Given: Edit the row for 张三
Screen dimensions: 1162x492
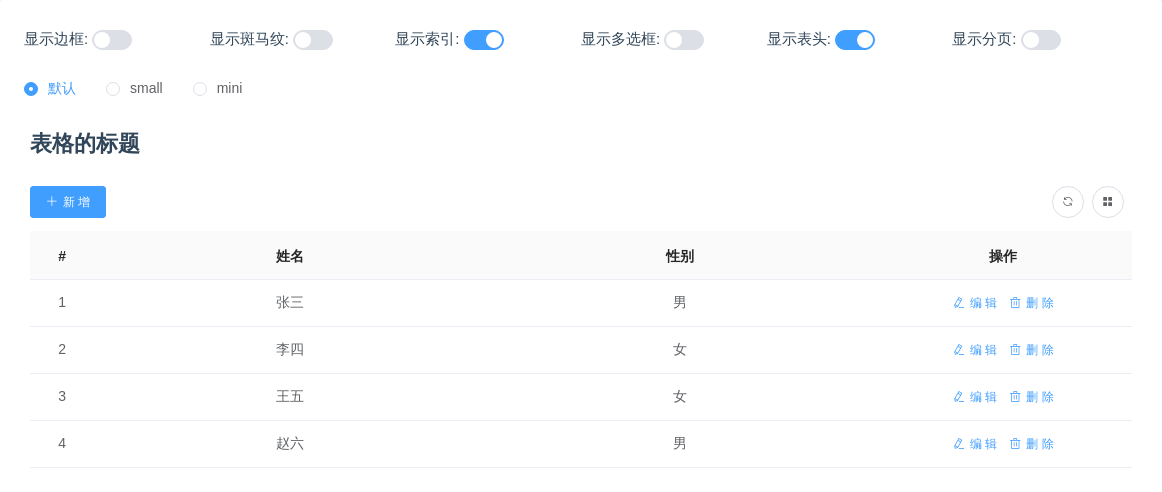Looking at the screenshot, I should coord(975,303).
